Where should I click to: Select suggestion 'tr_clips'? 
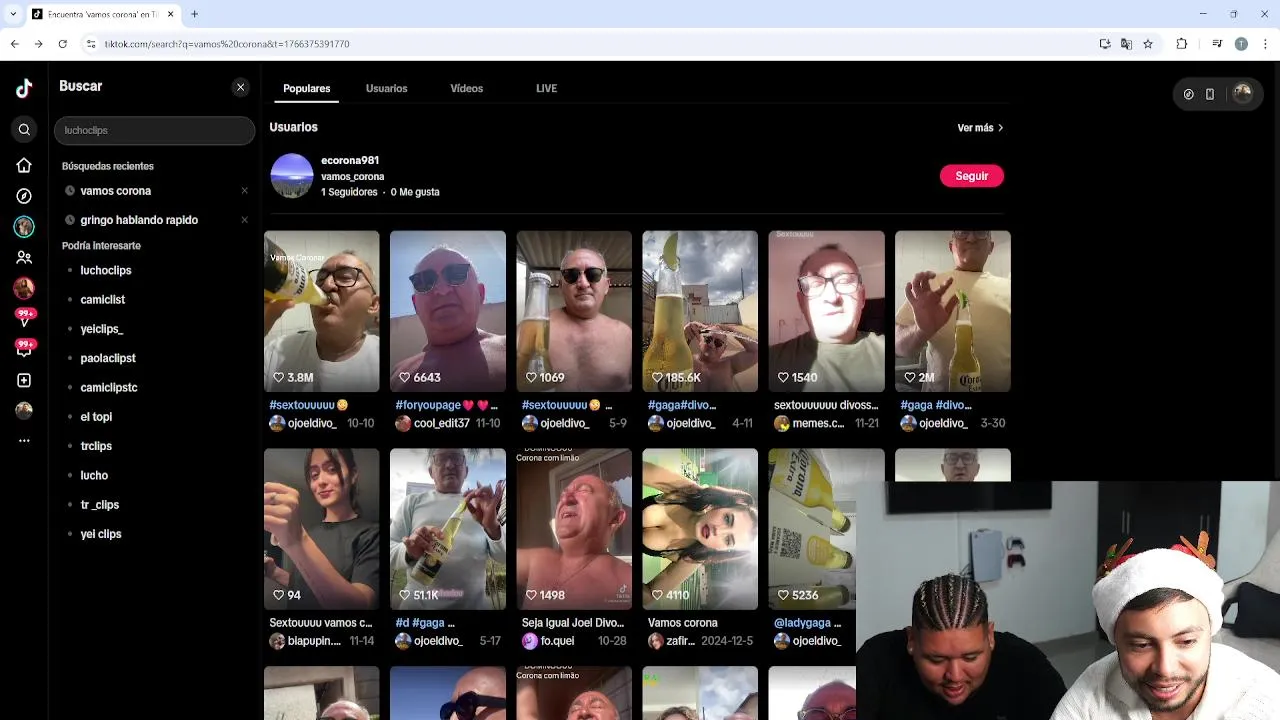[100, 505]
